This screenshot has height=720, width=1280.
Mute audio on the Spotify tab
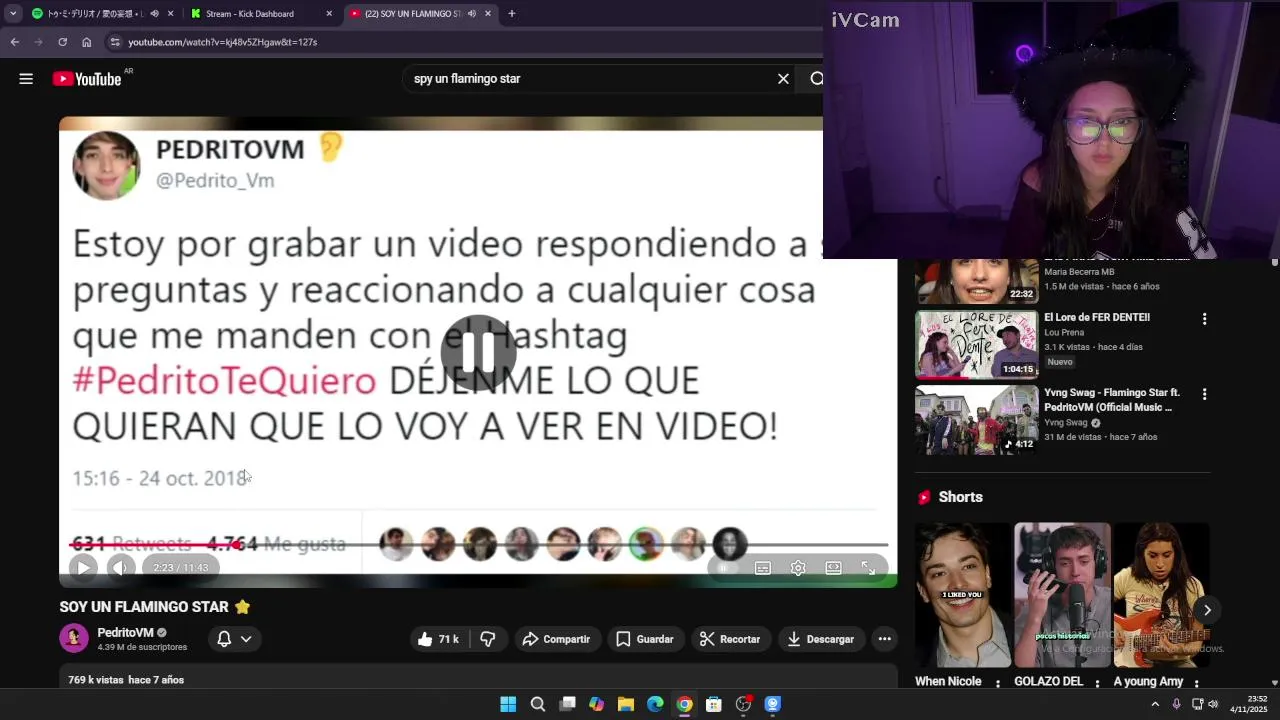point(154,14)
